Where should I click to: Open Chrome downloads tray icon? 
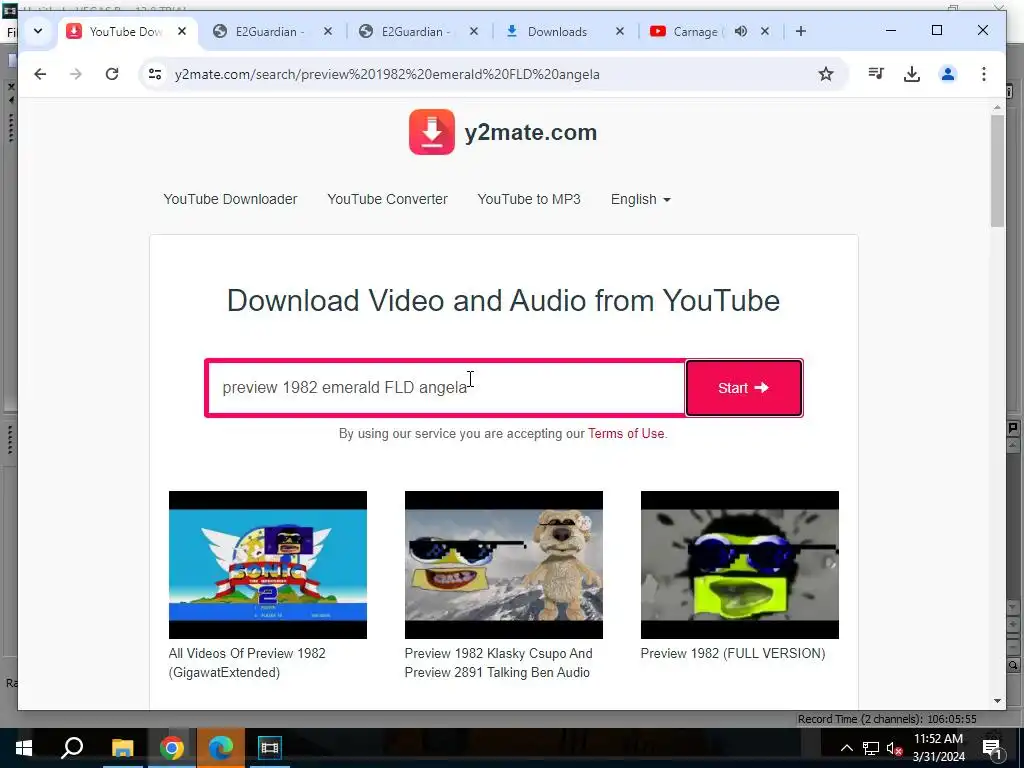tap(912, 74)
